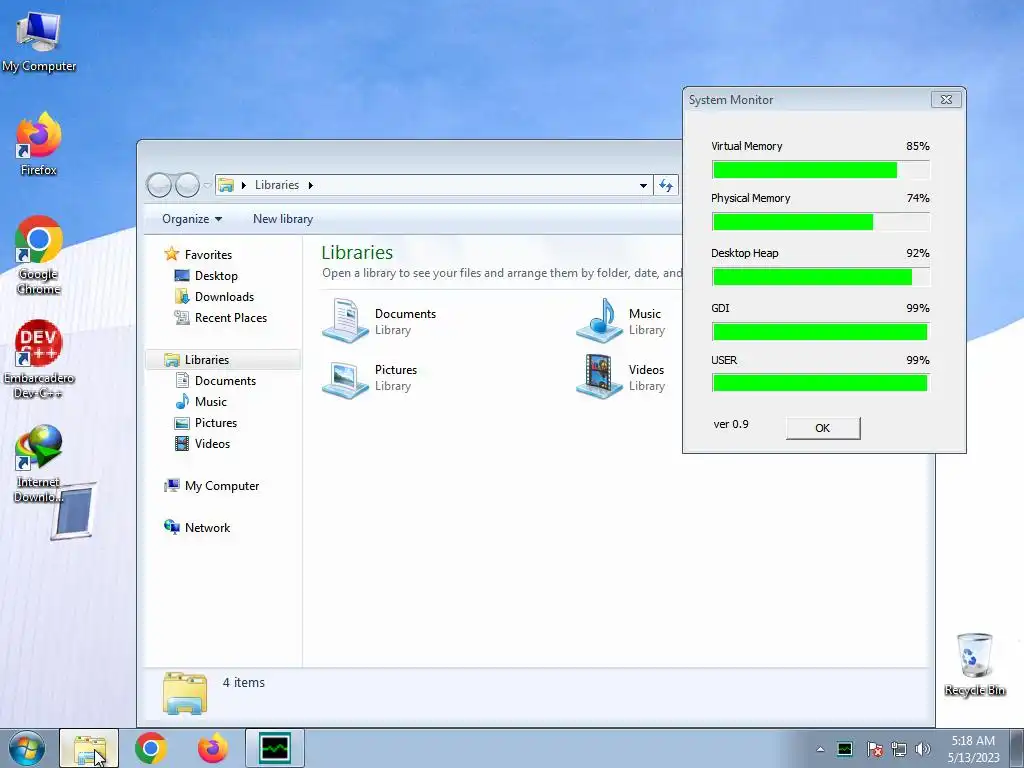Screen dimensions: 1024x768
Task: Expand arrow after Libraries in address bar
Action: (x=311, y=185)
